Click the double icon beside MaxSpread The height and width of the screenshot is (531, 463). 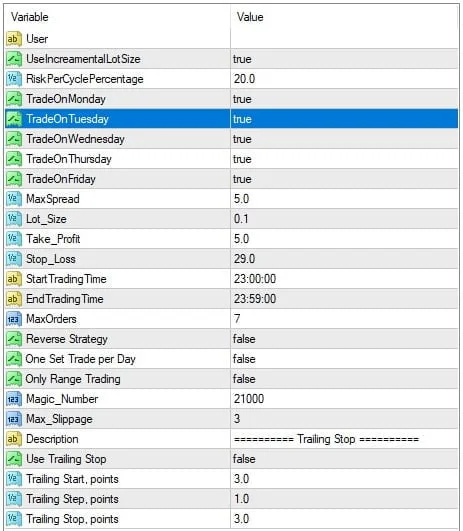(x=14, y=199)
